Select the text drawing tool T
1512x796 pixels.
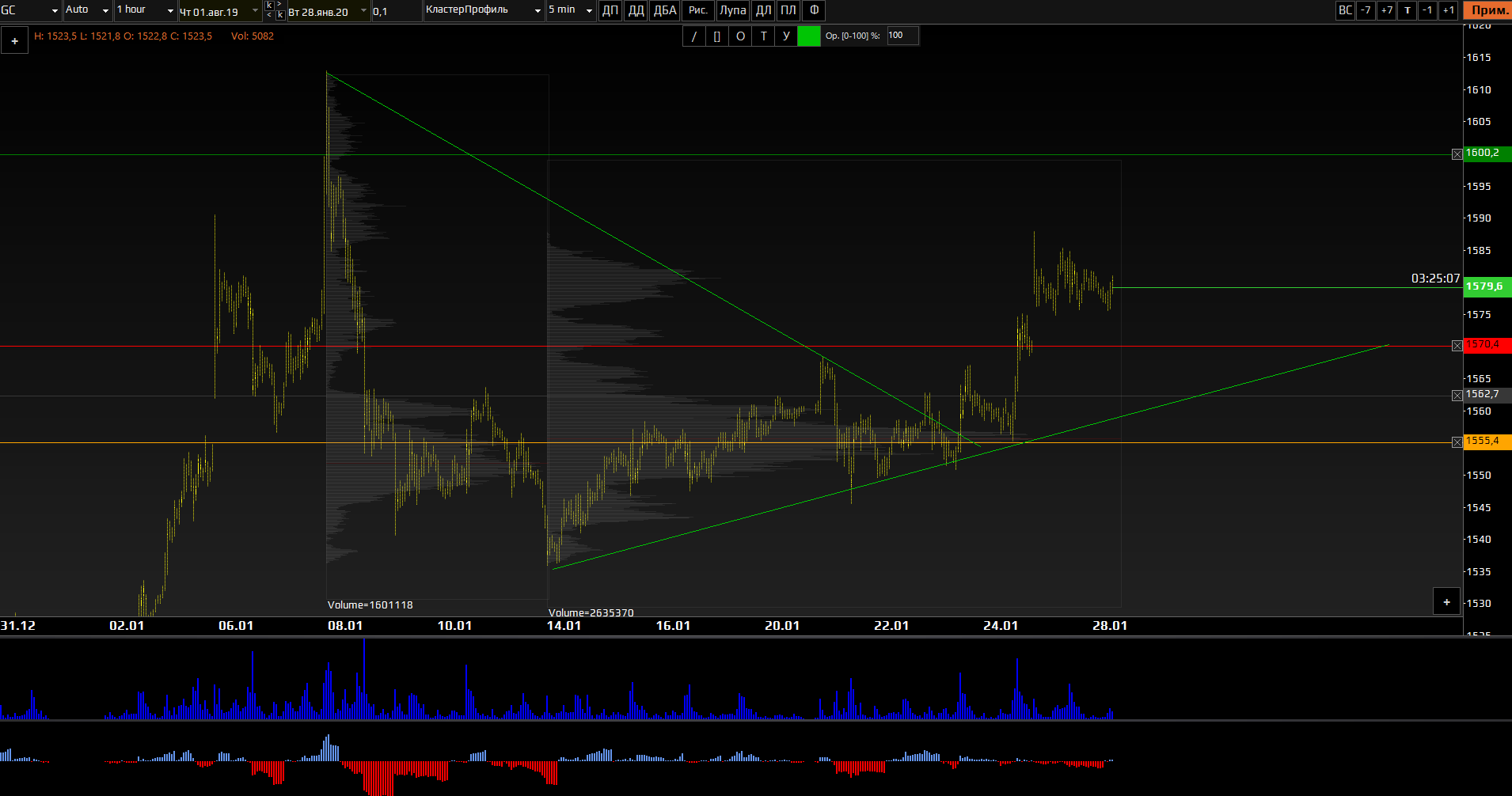click(763, 36)
